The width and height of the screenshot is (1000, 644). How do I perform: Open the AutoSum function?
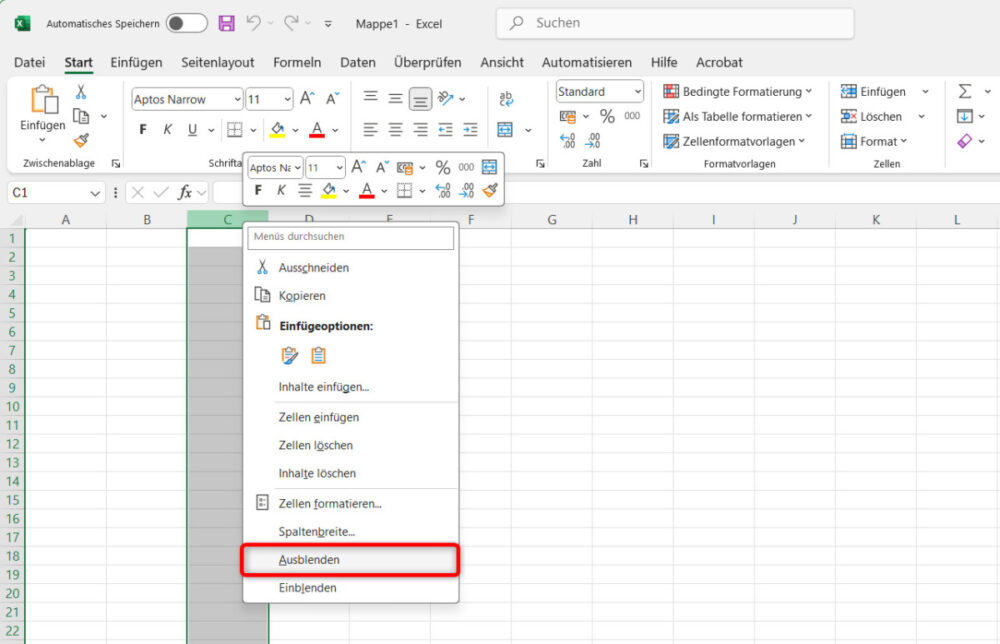pyautogui.click(x=966, y=91)
